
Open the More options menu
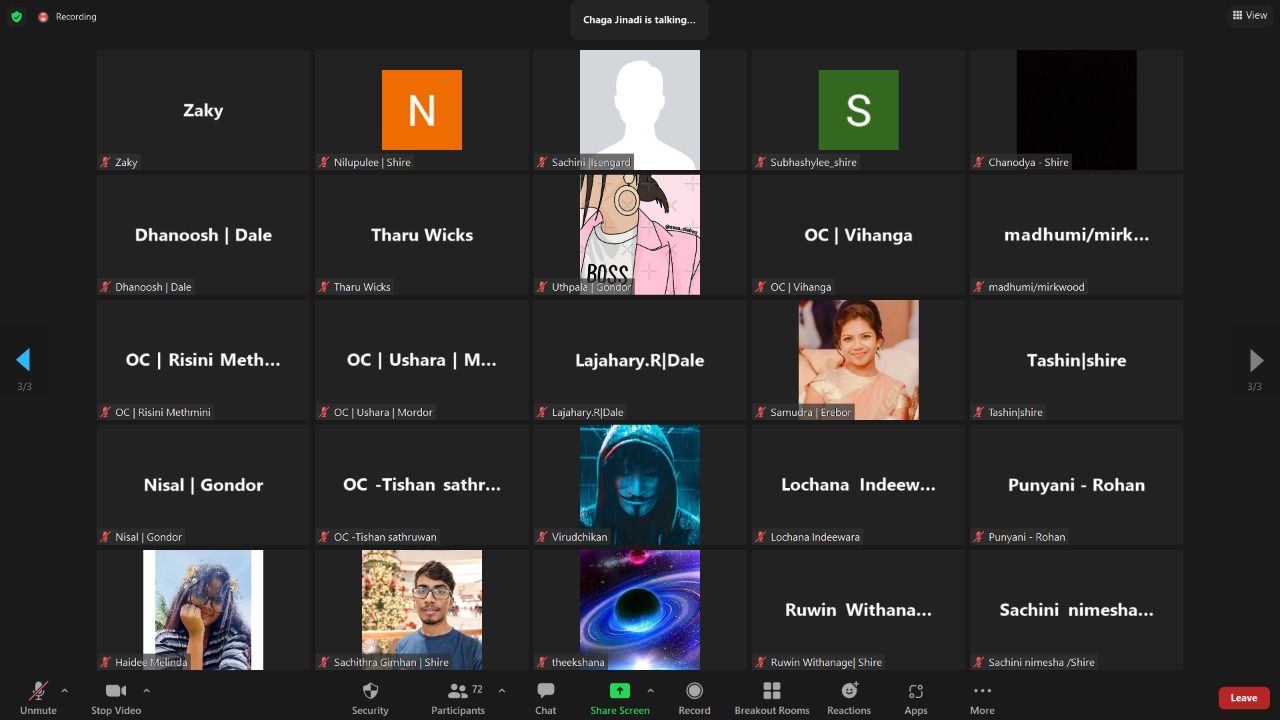981,697
